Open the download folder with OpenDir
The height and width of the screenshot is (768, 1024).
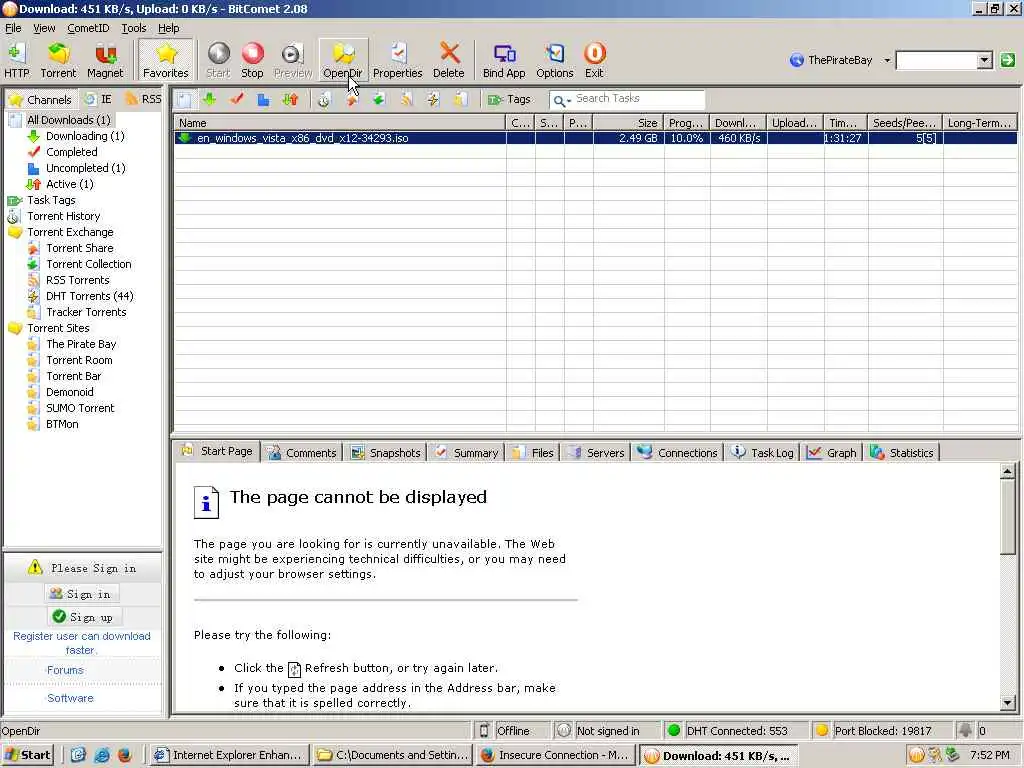coord(343,60)
